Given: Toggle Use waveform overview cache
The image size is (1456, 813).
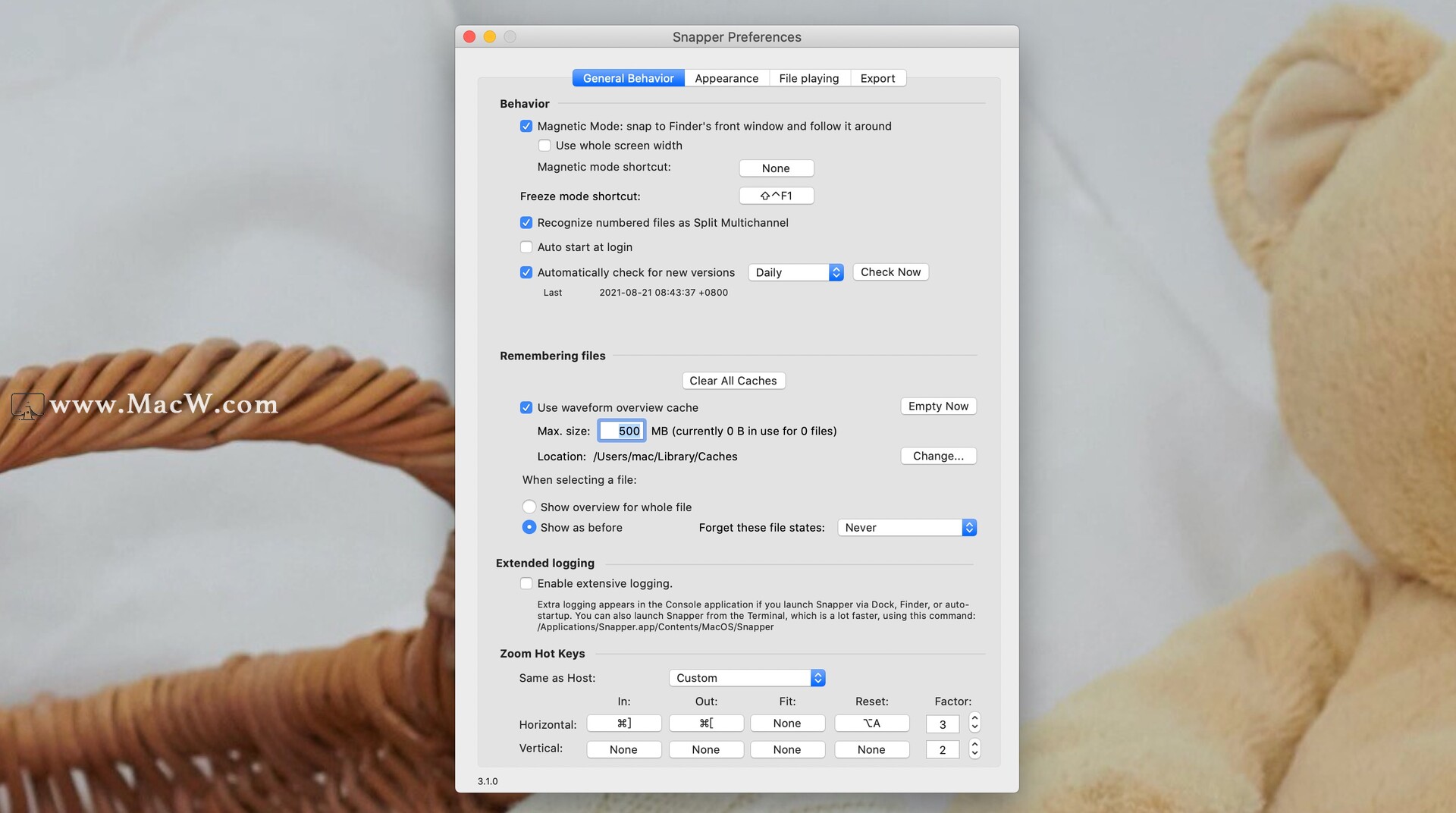Looking at the screenshot, I should (x=526, y=407).
